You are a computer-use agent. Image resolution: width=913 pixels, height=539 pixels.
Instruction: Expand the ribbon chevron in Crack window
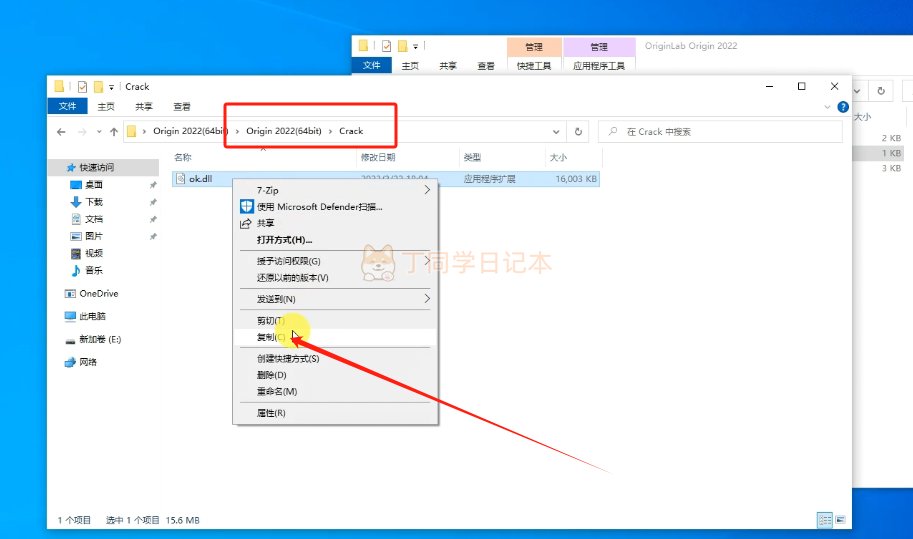pos(827,107)
